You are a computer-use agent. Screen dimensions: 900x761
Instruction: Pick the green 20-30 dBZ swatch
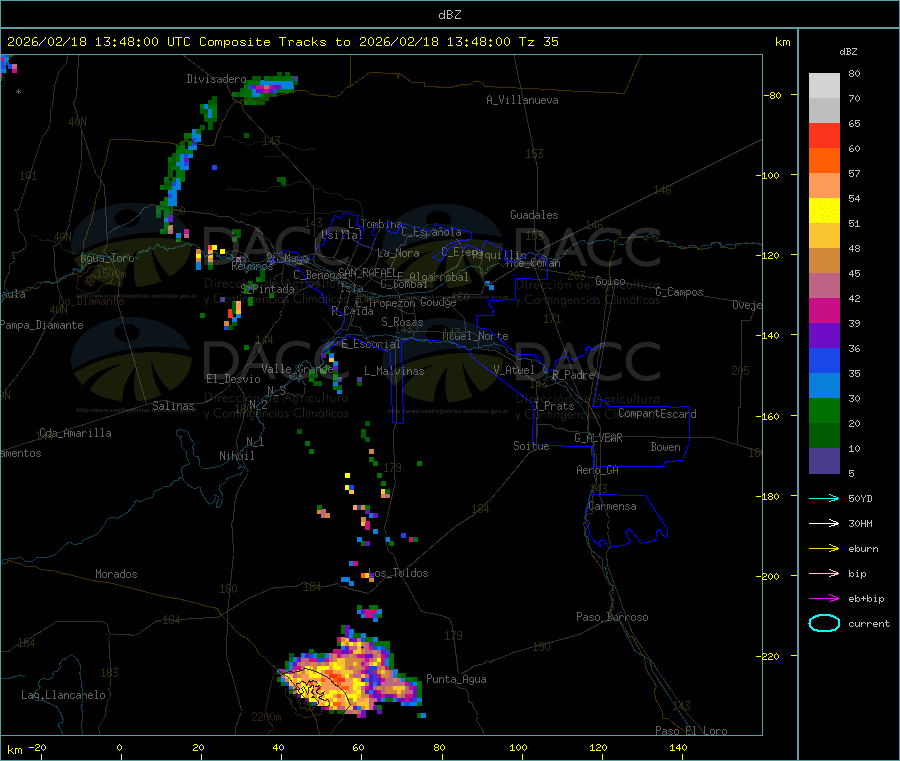click(x=824, y=410)
